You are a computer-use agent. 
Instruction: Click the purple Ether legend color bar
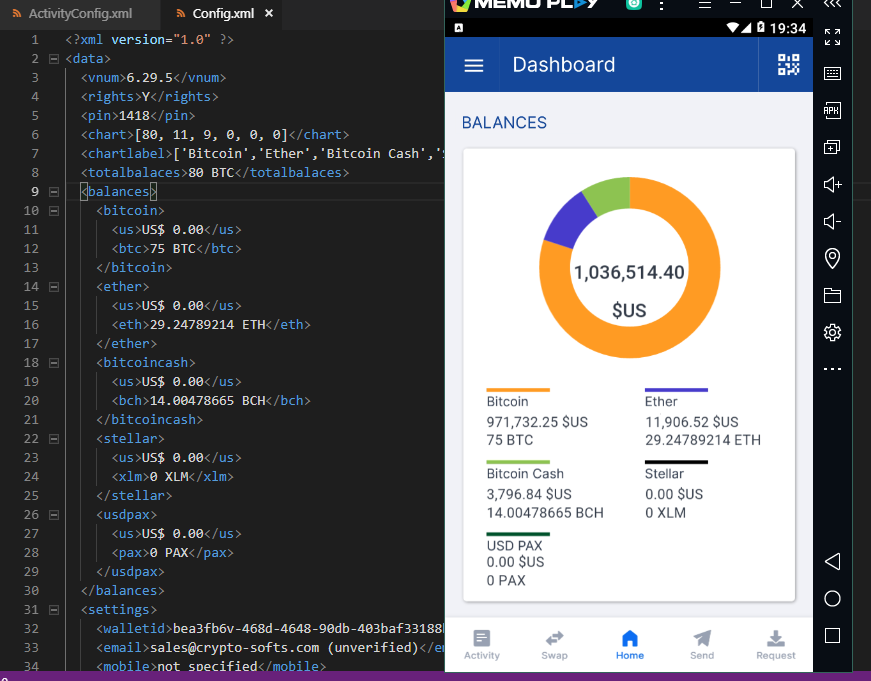click(x=676, y=390)
